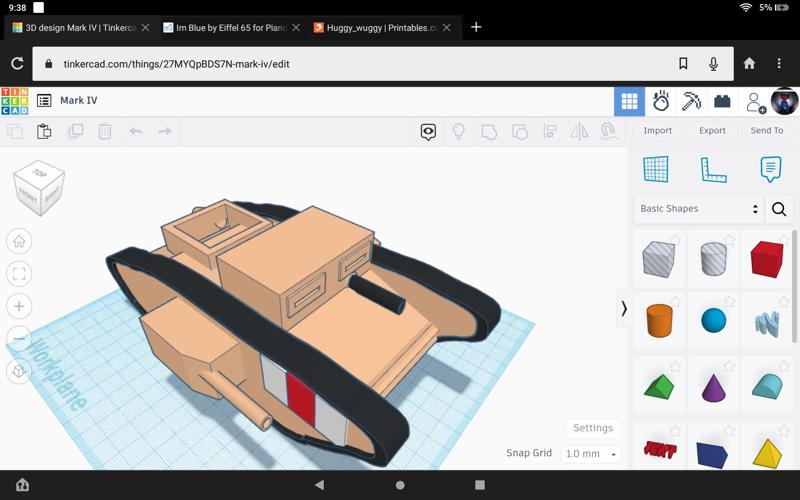Open the Snap Grid 1.0 mm dropdown
The height and width of the screenshot is (500, 800).
point(591,453)
